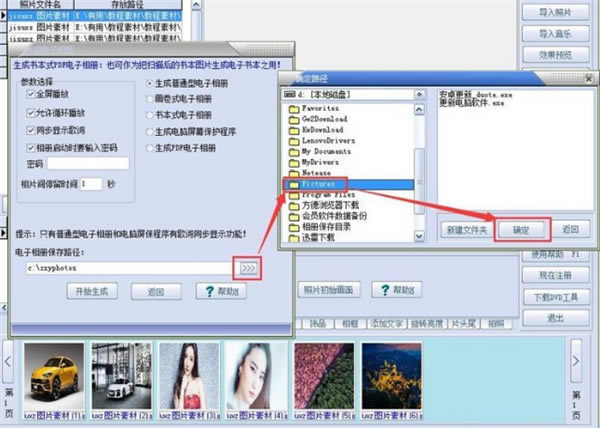Click the 导入照片 button
This screenshot has width=600, height=428.
click(555, 12)
